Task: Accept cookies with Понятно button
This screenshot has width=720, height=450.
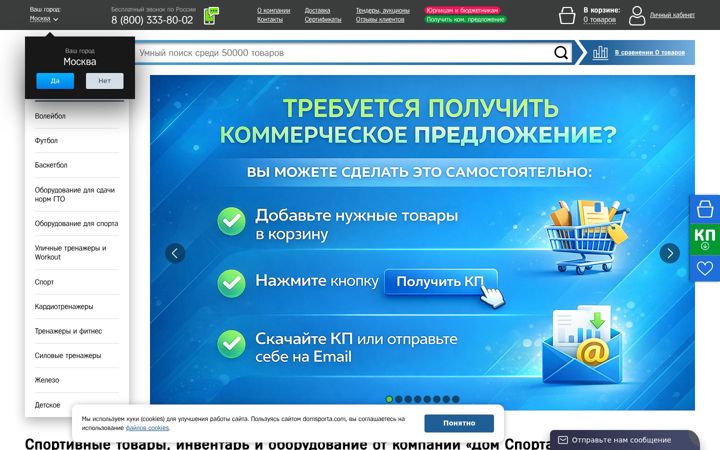Action: (x=459, y=423)
